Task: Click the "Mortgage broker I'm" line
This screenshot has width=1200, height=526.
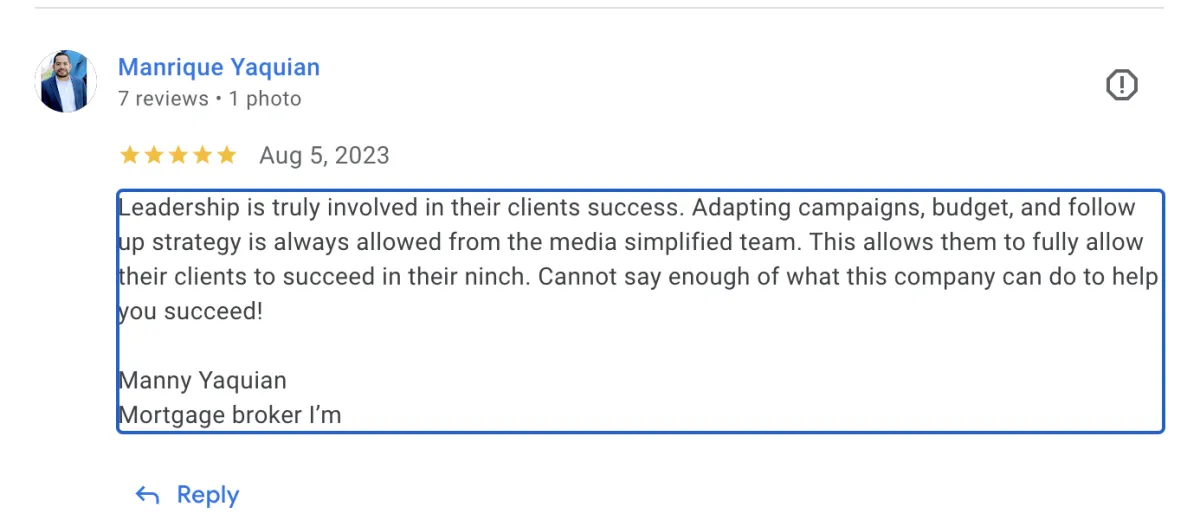Action: pos(230,415)
